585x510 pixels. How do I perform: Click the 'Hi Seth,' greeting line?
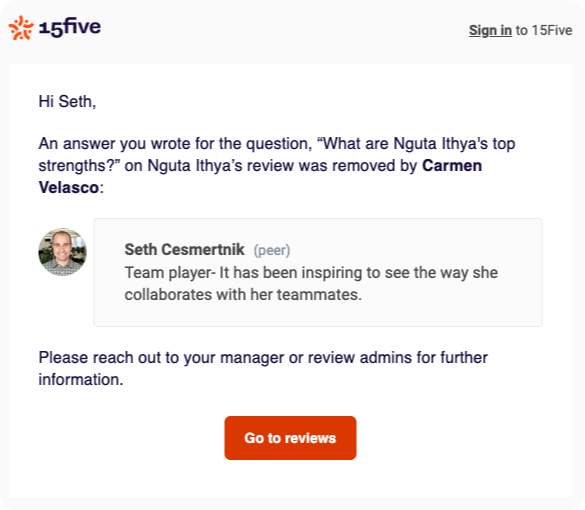67,101
